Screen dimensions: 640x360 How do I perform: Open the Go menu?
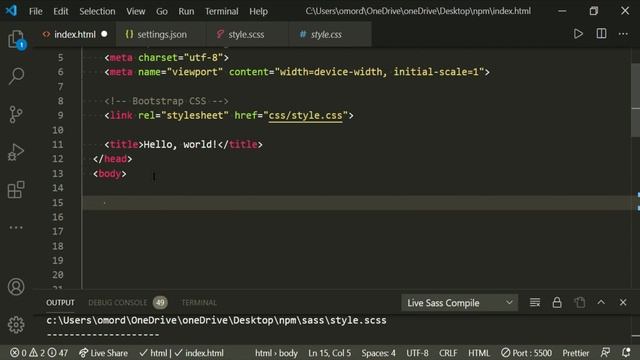click(162, 11)
